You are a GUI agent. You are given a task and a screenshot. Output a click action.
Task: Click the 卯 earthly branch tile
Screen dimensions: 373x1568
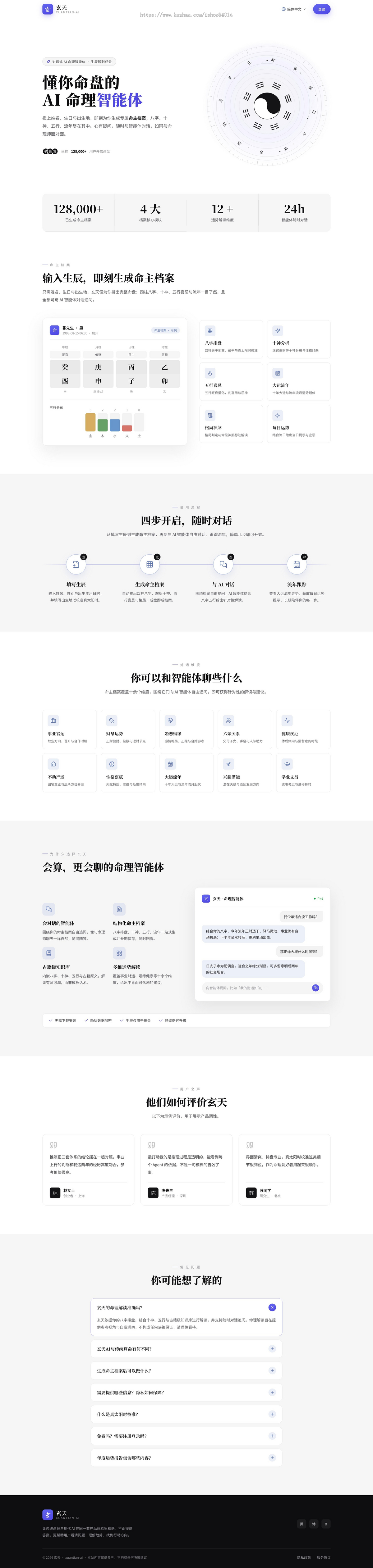[164, 381]
